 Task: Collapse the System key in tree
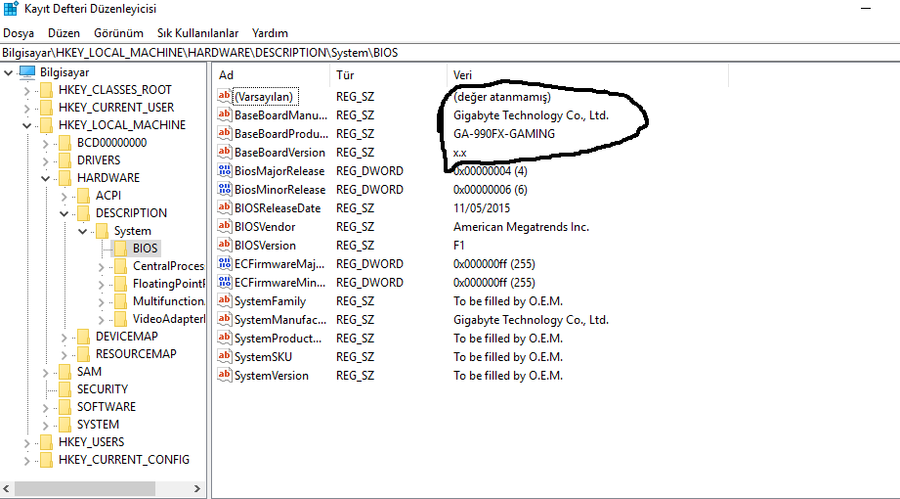point(83,231)
